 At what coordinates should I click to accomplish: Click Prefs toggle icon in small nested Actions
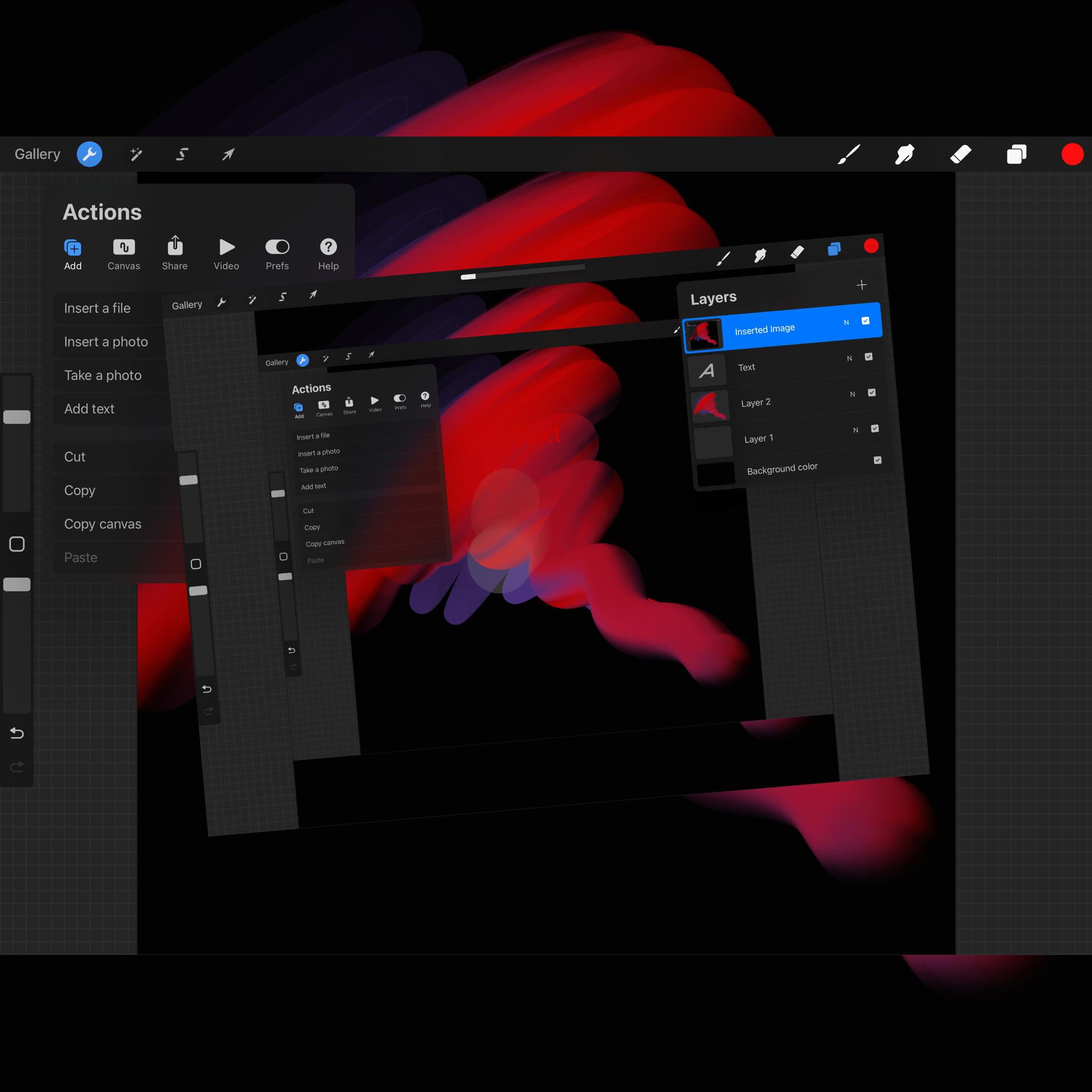399,398
